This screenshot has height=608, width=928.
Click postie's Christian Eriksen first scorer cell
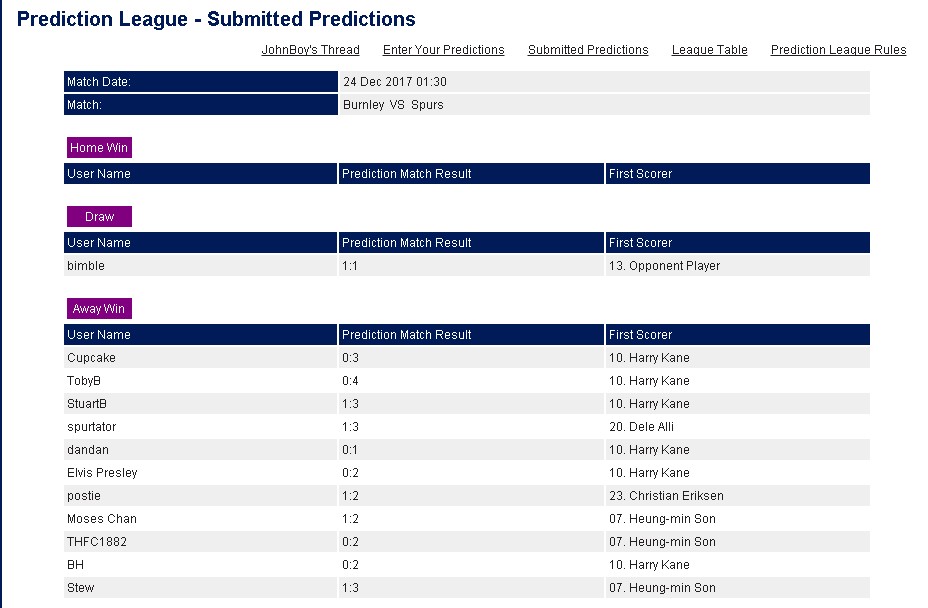737,496
